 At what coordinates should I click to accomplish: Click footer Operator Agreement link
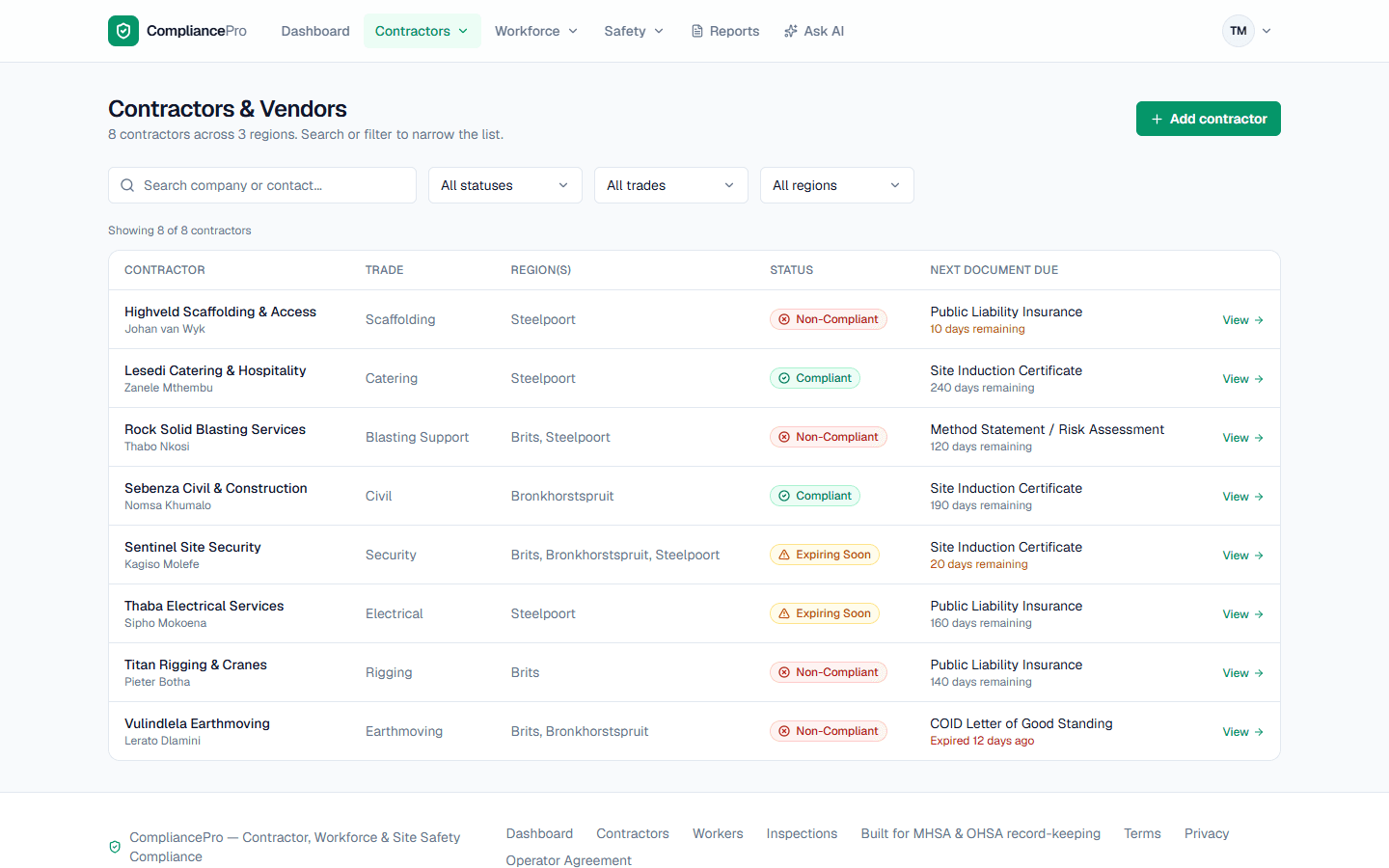(568, 860)
